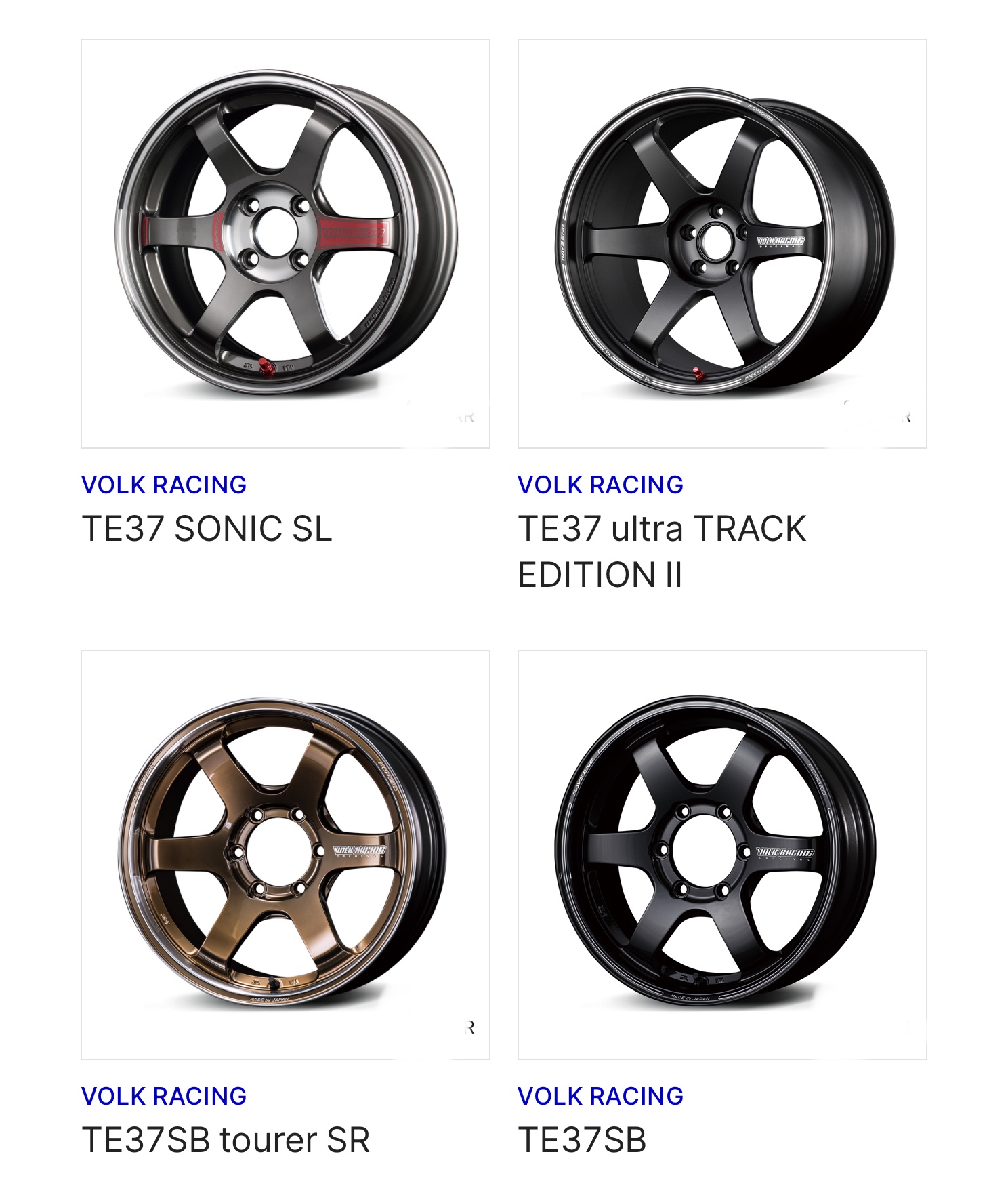Open the TE37SB tourer SR product title
The image size is (1008, 1184).
click(x=226, y=1140)
